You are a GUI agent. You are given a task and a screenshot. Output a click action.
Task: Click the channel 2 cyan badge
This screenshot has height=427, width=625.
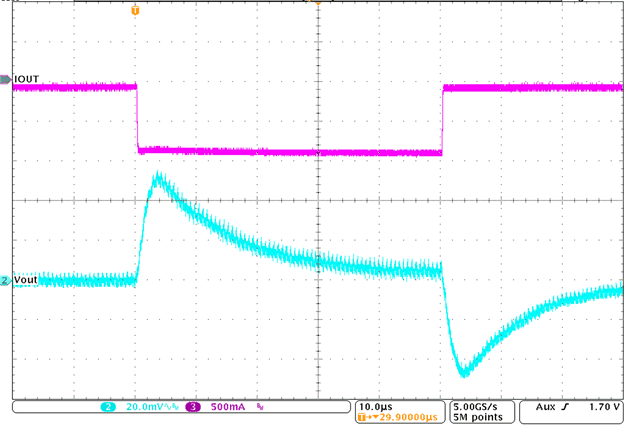(x=107, y=408)
